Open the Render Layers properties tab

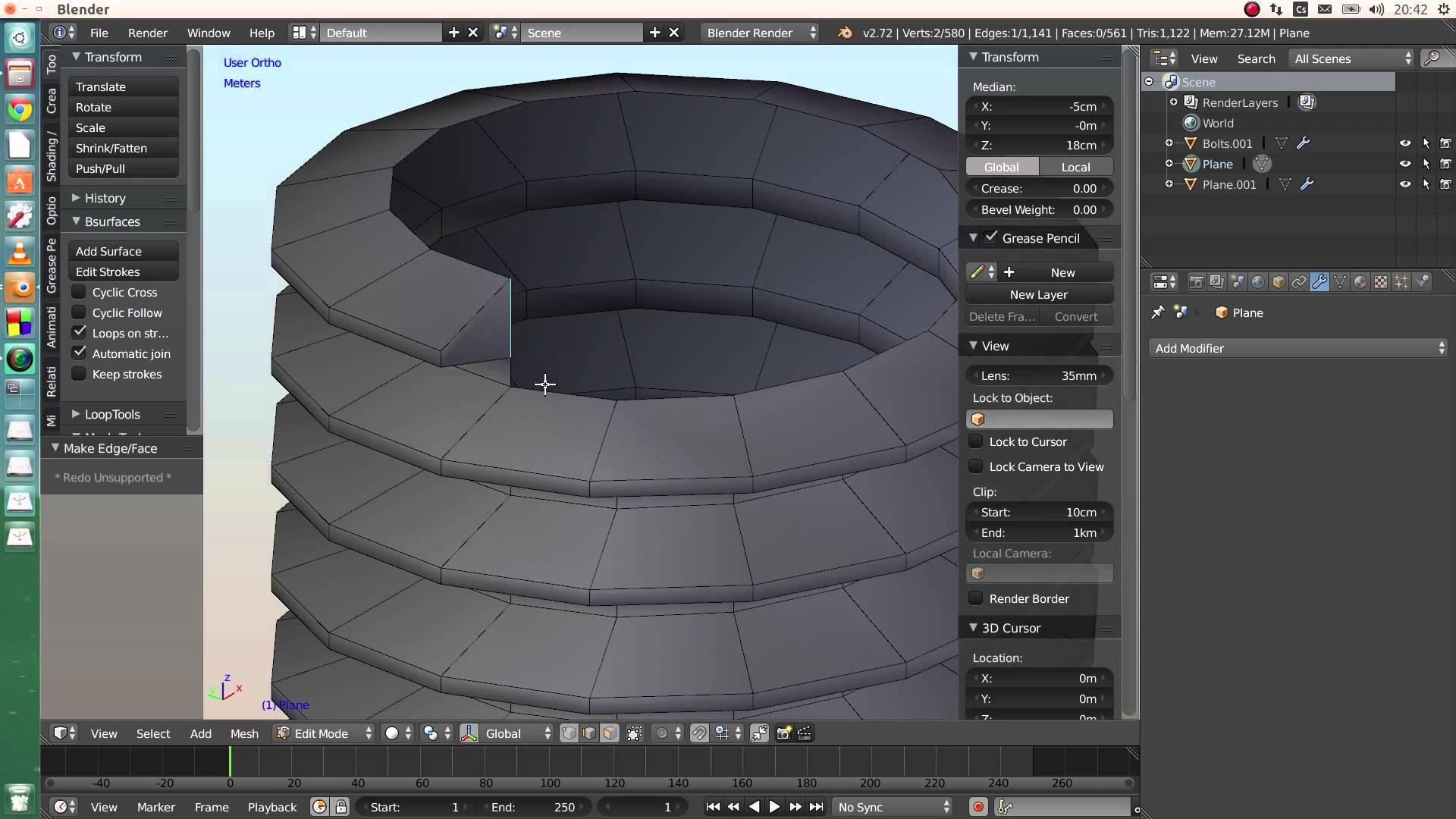pos(1216,282)
